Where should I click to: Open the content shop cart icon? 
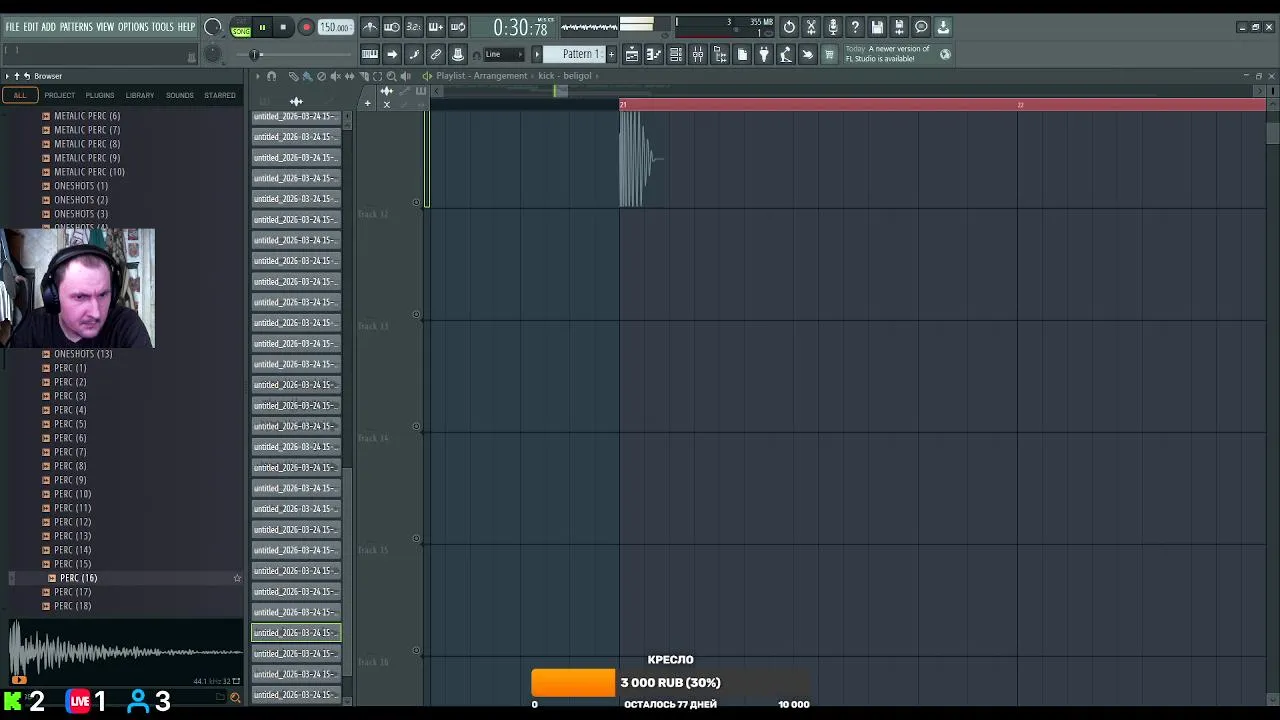click(x=829, y=54)
